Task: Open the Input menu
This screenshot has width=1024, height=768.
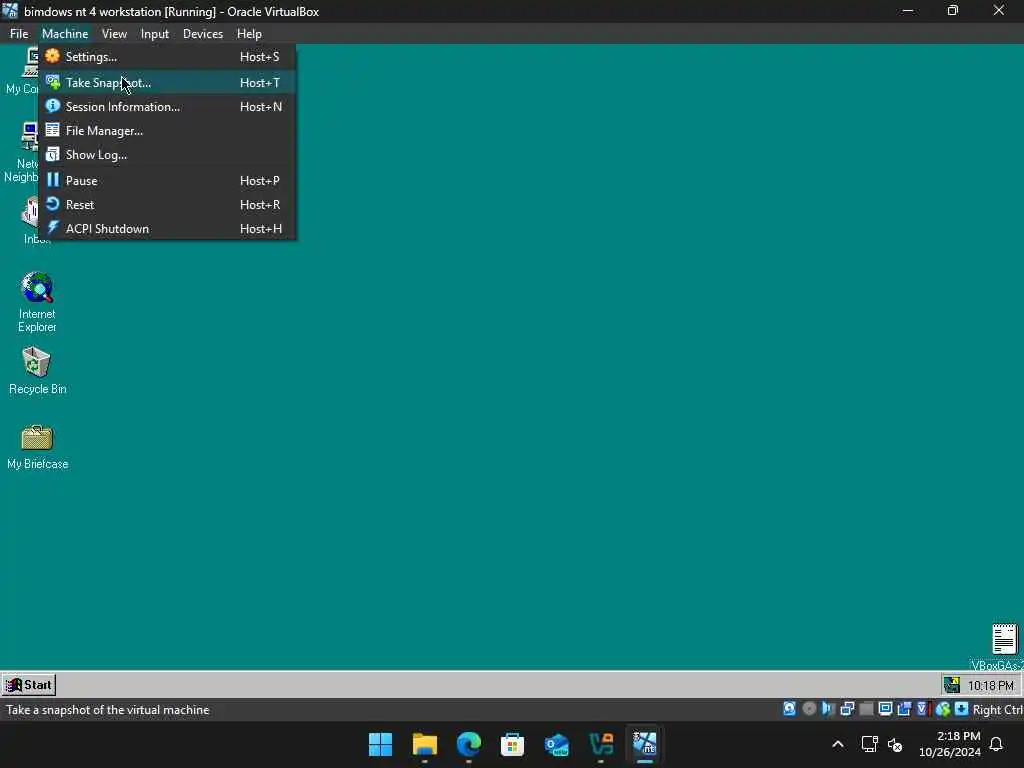Action: click(155, 33)
